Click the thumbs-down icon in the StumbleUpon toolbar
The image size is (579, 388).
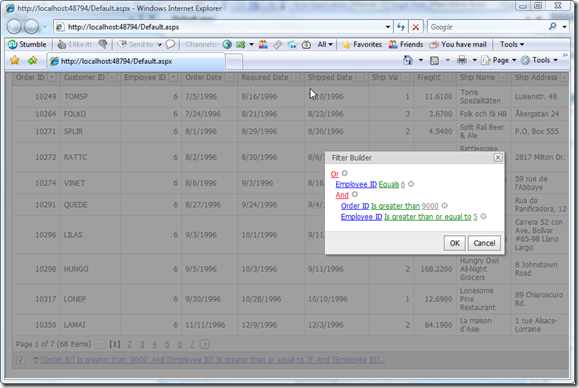point(103,44)
